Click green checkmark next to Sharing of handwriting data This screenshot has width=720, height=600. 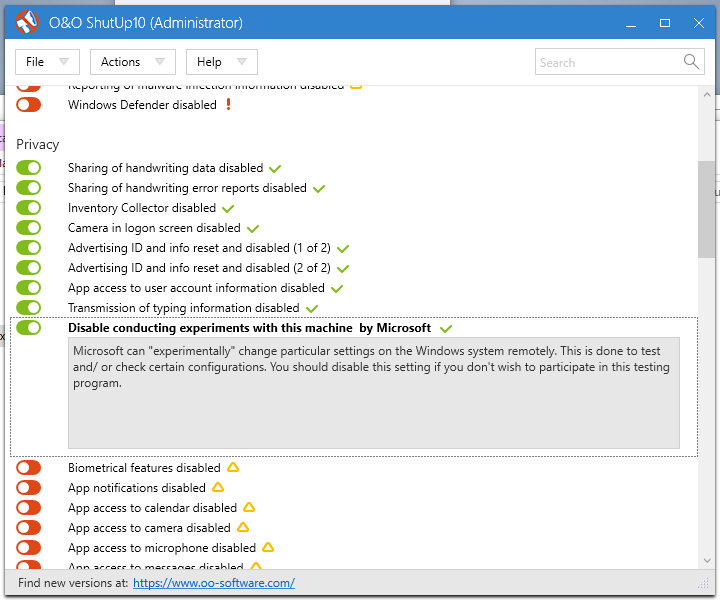(275, 168)
